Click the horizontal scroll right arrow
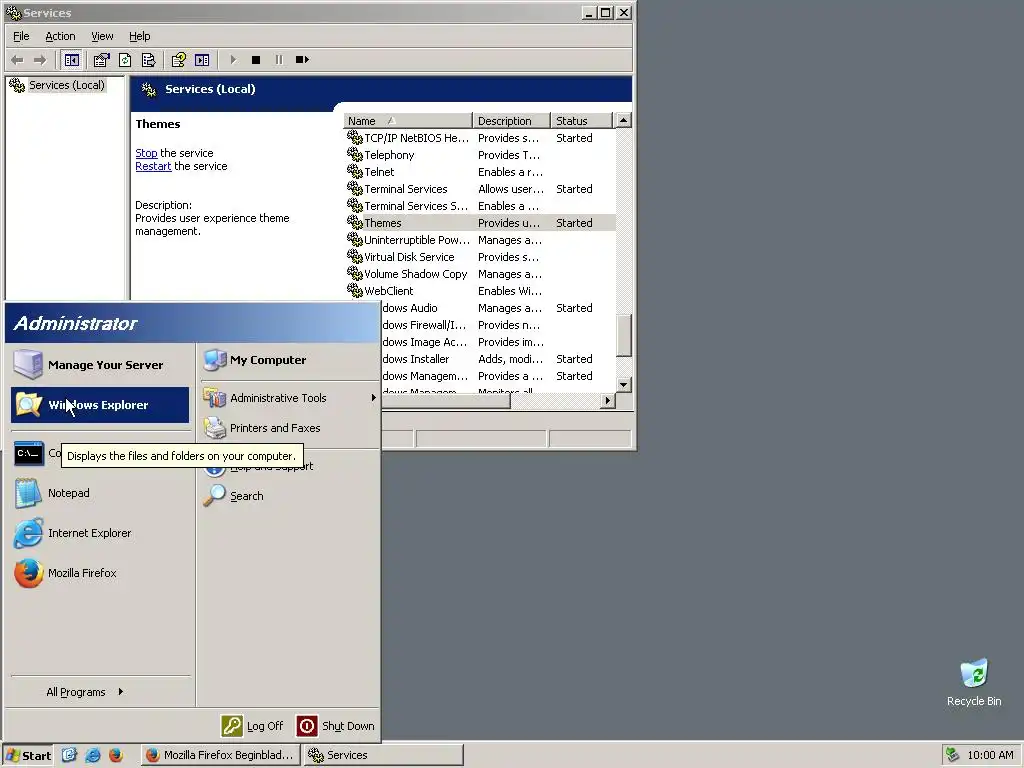 (607, 400)
